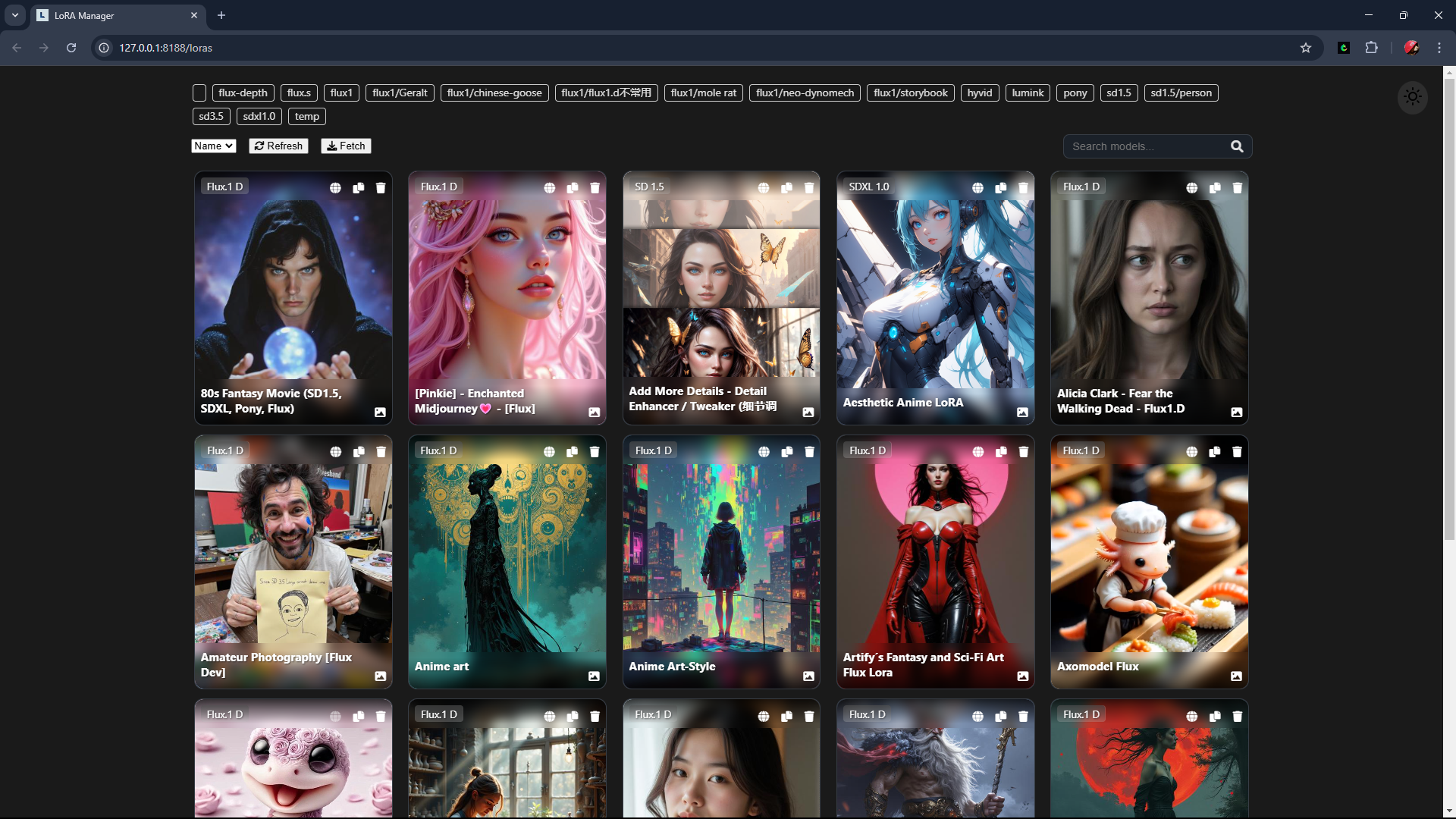Delete the Aesthetic Anime LoRA card
The width and height of the screenshot is (1456, 819).
(x=1023, y=188)
